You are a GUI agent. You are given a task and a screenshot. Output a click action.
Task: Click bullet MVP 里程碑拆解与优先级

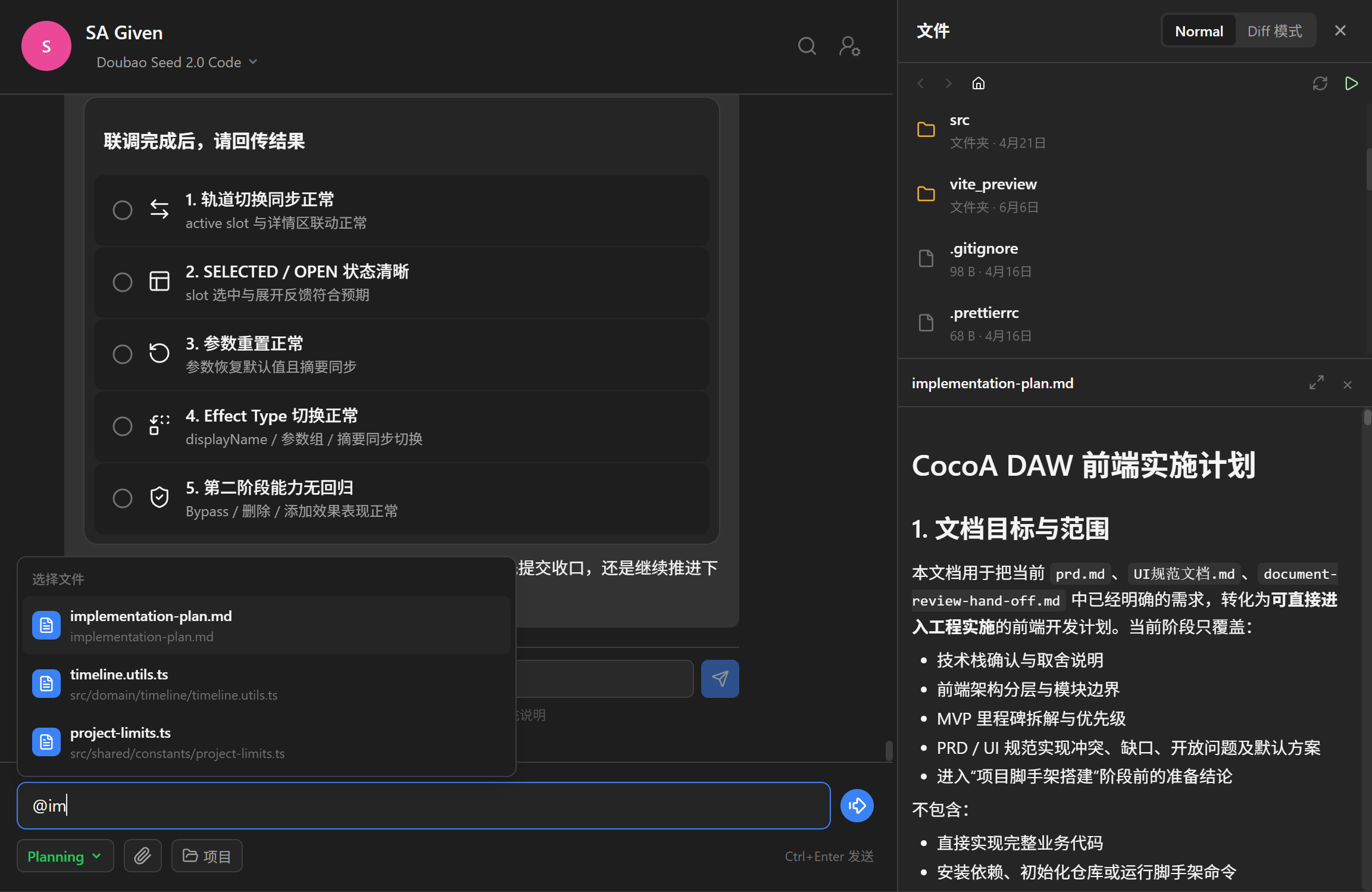tap(1031, 719)
